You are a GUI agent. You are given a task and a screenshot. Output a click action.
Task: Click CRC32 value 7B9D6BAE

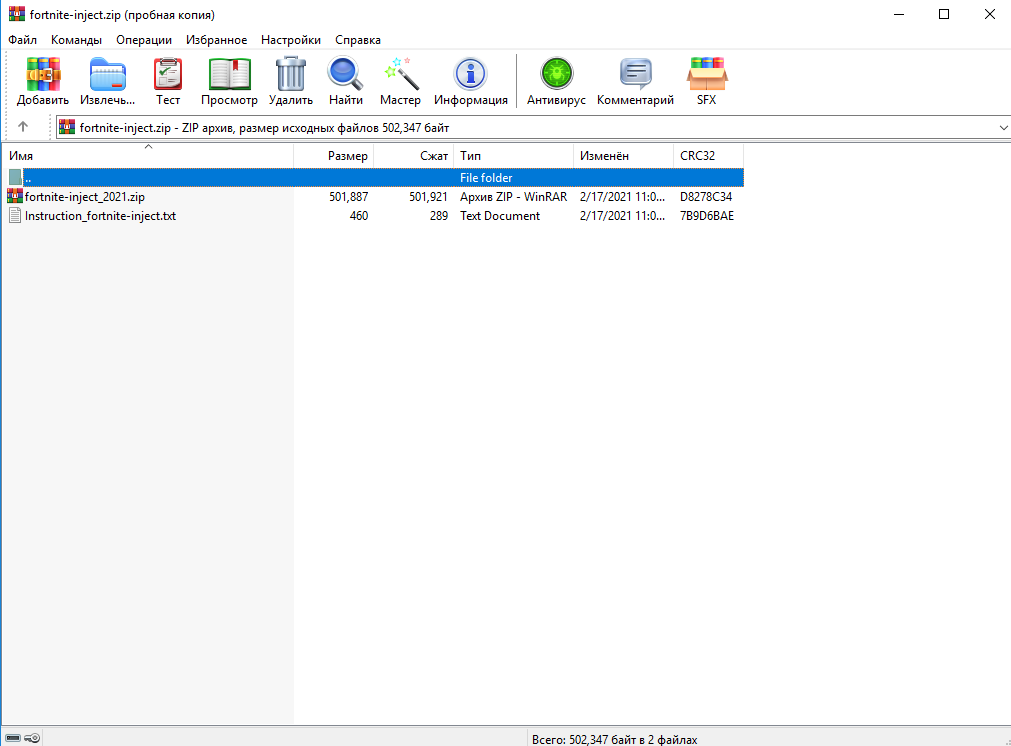click(x=707, y=216)
